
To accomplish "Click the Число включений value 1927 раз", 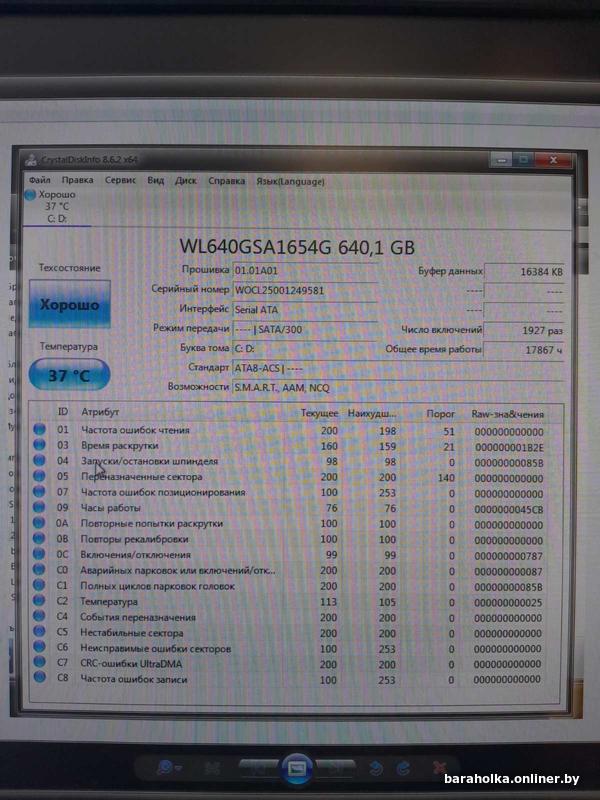I will 524,330.
